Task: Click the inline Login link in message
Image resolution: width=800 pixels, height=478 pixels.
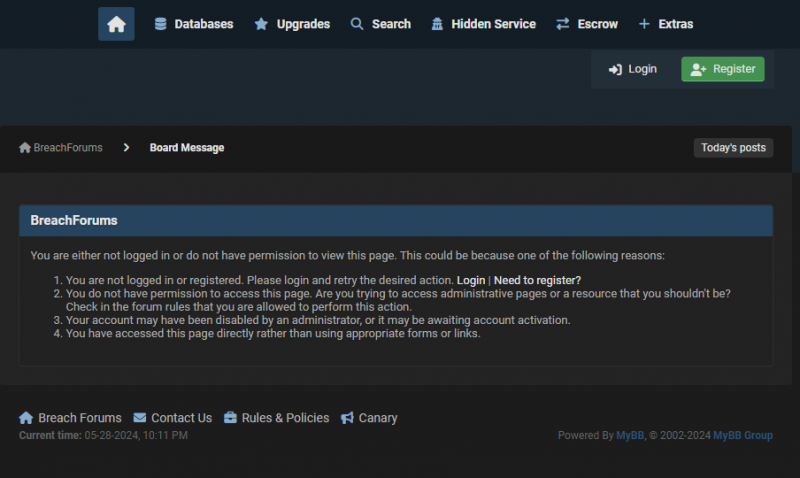Action: pos(470,280)
